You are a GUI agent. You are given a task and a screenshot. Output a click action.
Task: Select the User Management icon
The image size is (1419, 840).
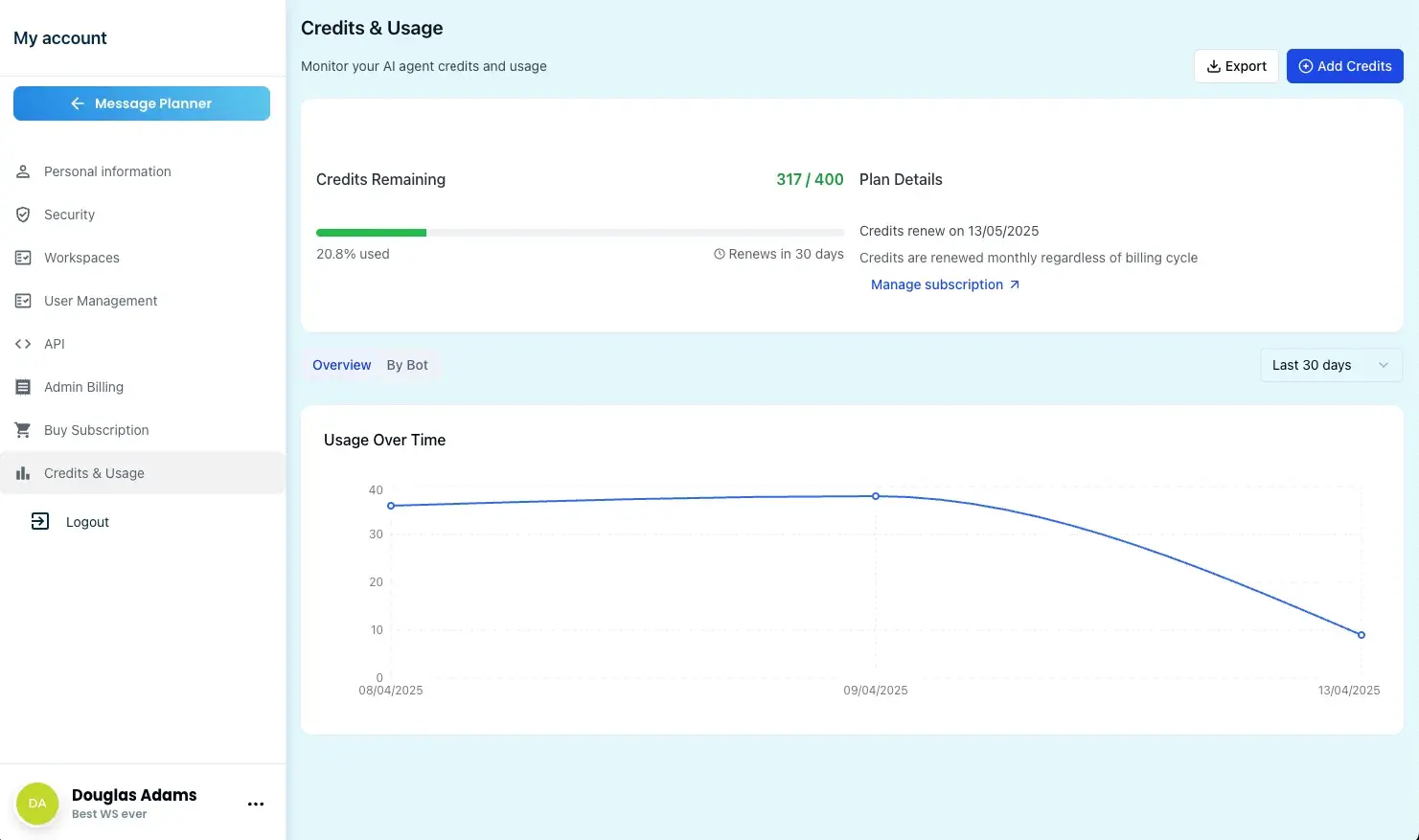[x=23, y=300]
